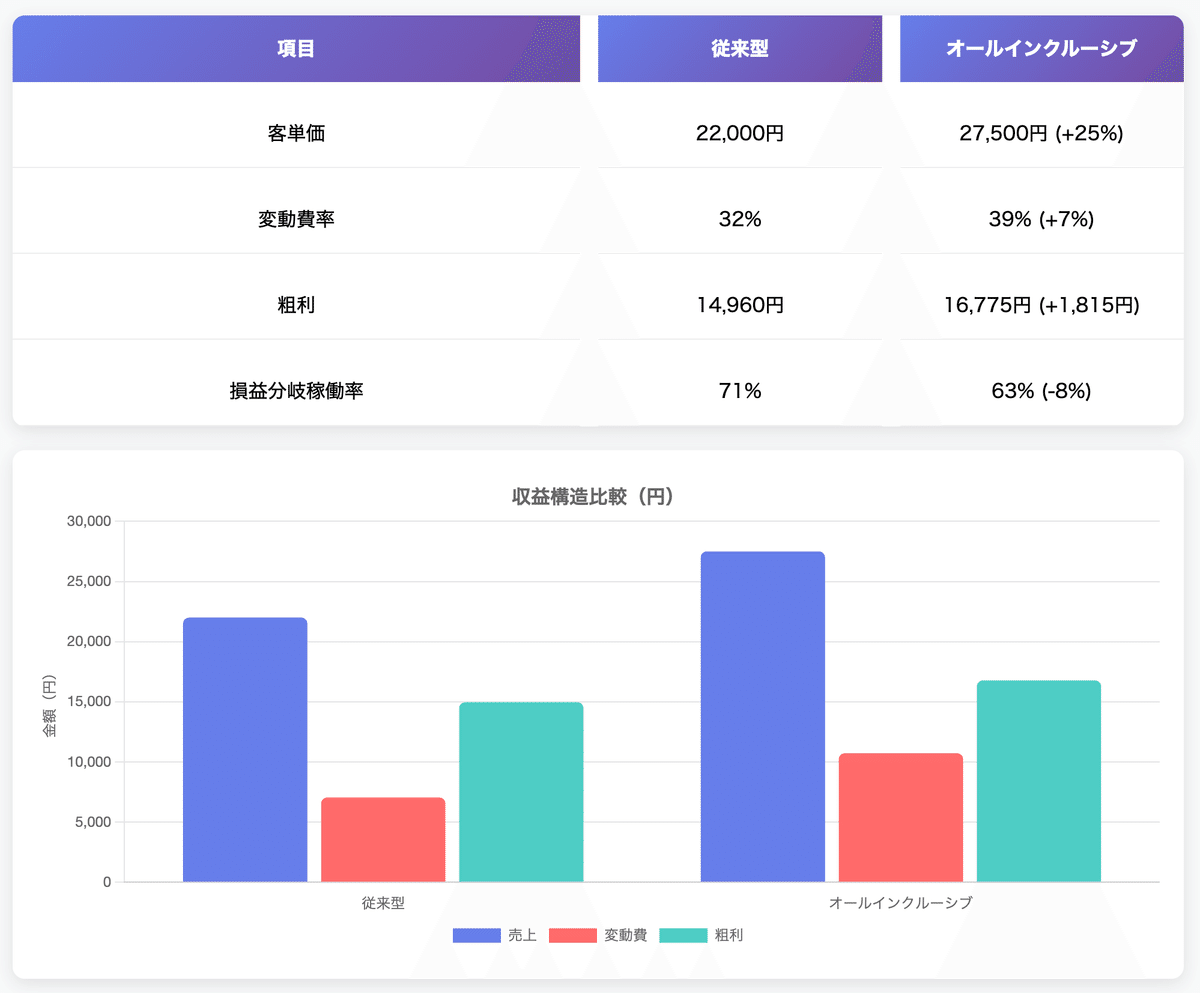Click the 変動費率 row label

295,219
